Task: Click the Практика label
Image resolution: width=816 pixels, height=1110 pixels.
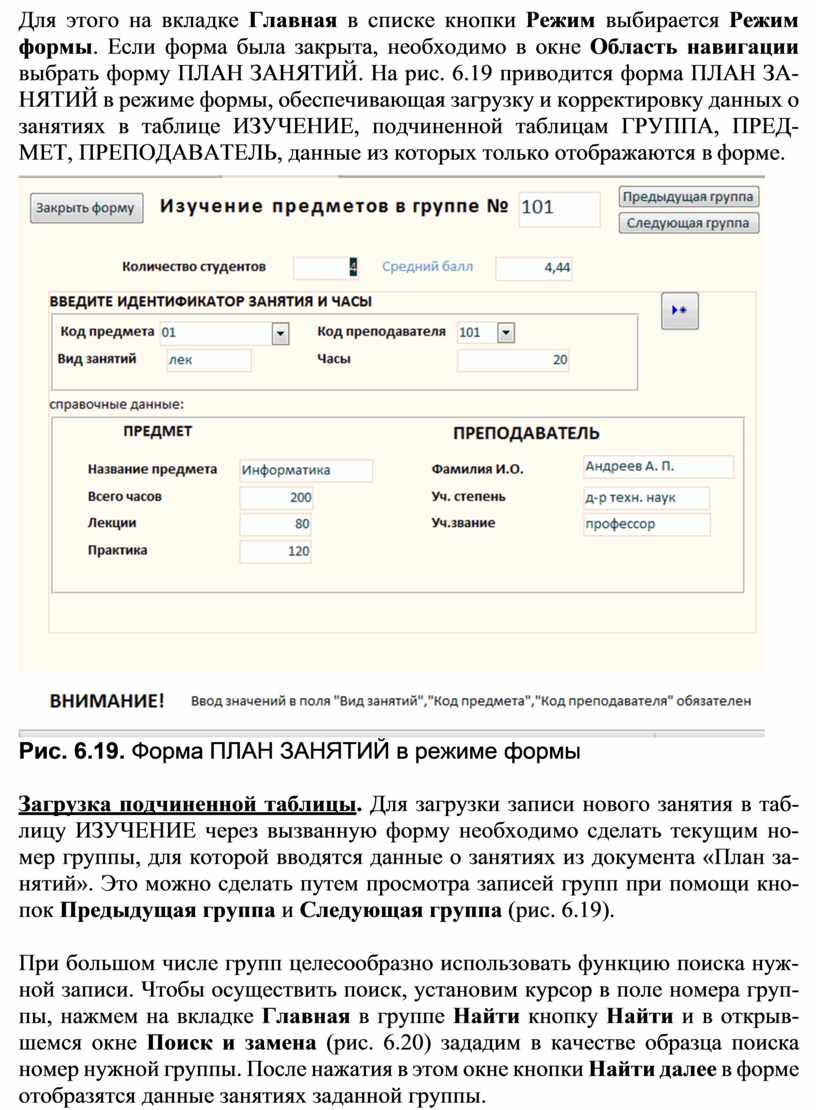Action: pos(117,550)
